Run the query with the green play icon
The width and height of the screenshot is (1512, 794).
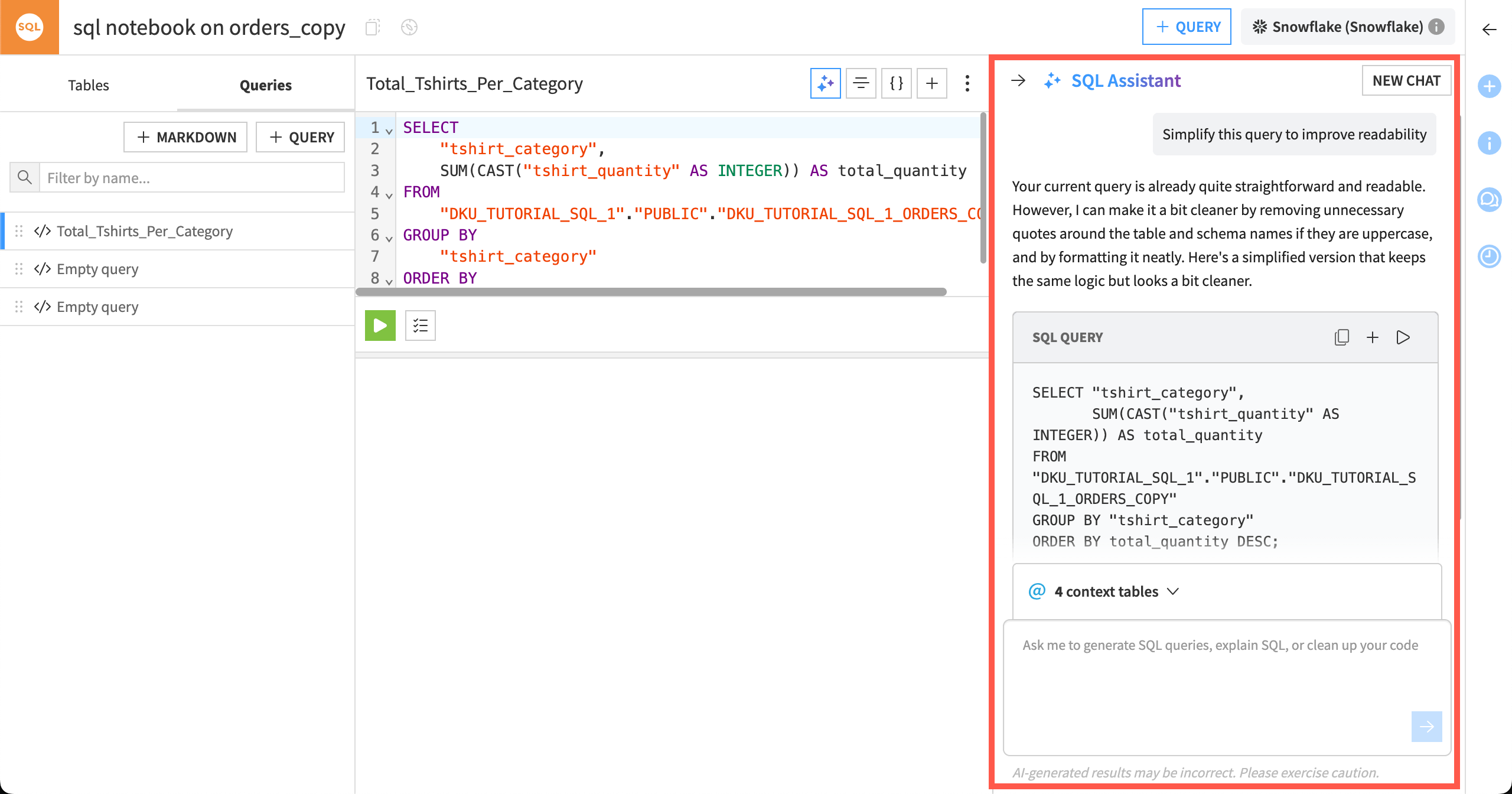click(380, 326)
